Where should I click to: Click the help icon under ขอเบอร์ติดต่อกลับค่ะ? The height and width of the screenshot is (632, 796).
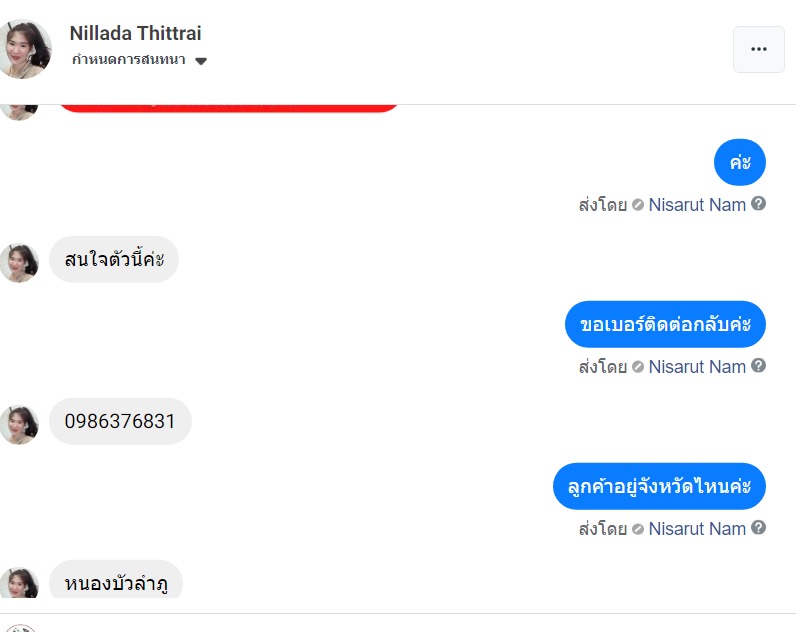(x=759, y=366)
